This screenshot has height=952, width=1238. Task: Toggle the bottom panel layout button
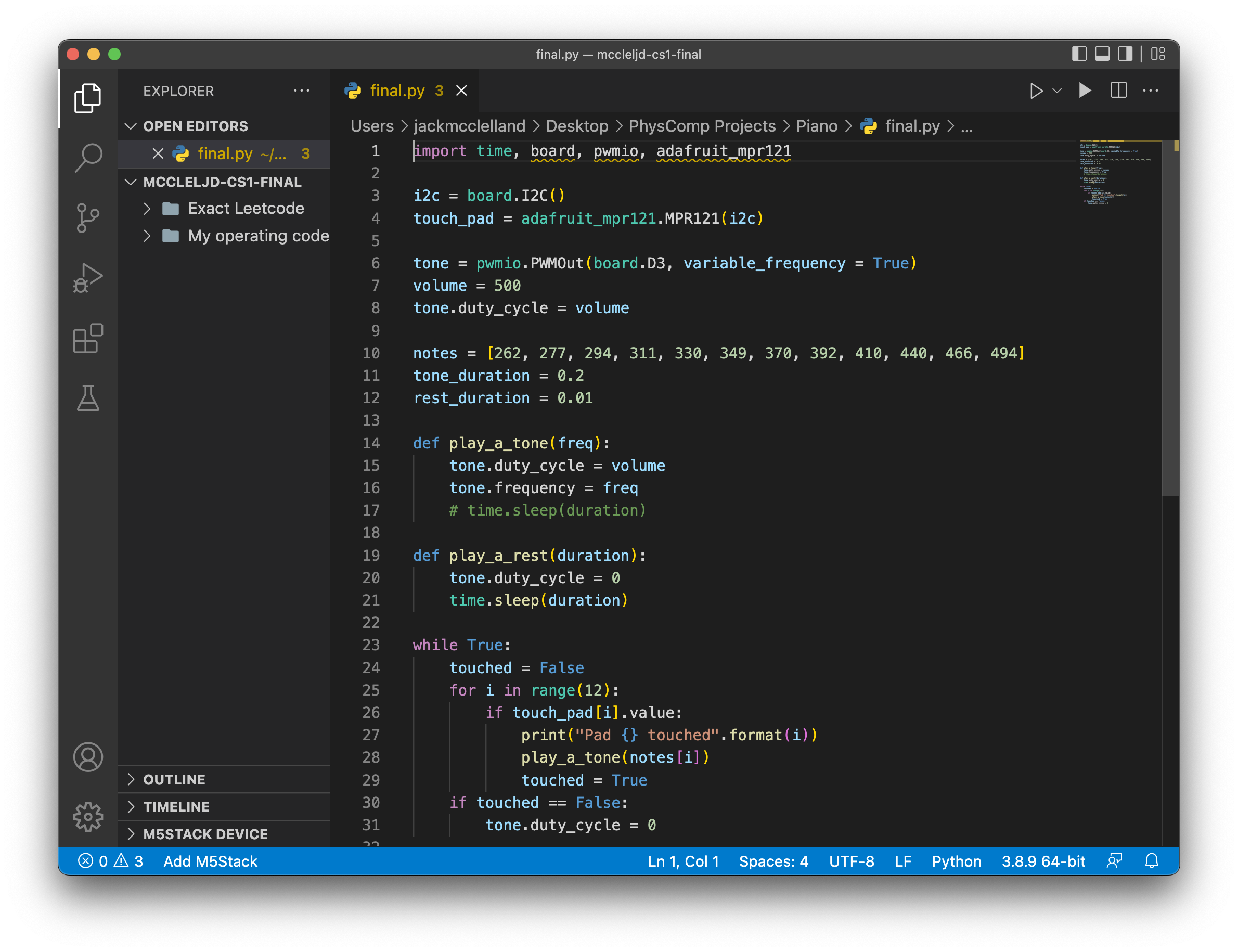tap(1102, 54)
